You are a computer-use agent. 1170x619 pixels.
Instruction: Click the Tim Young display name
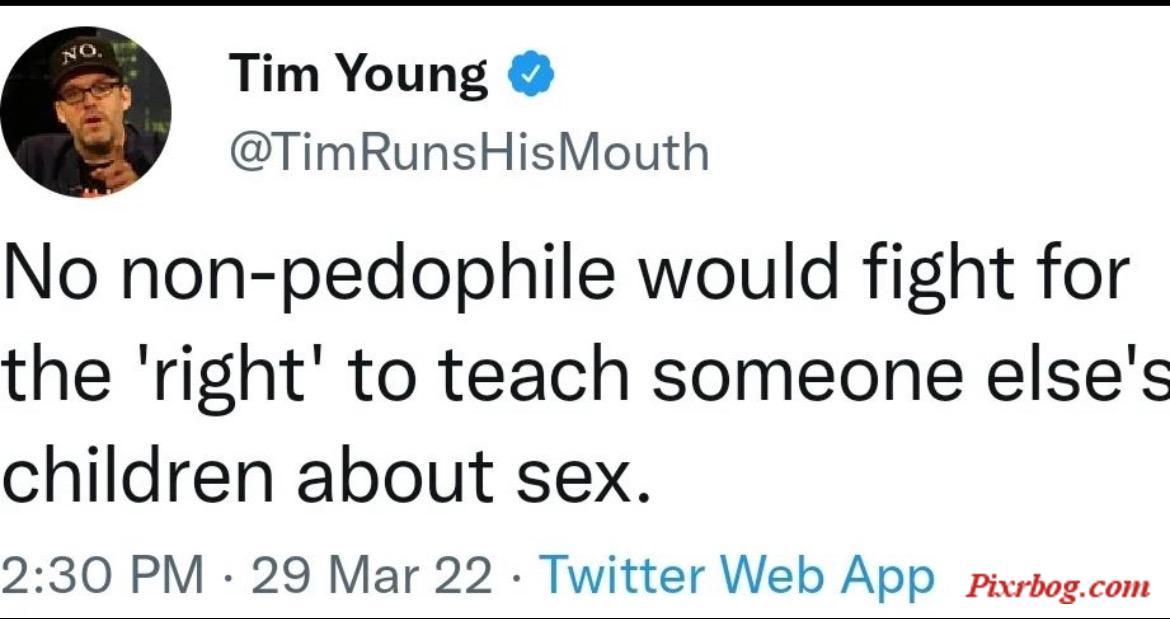358,75
